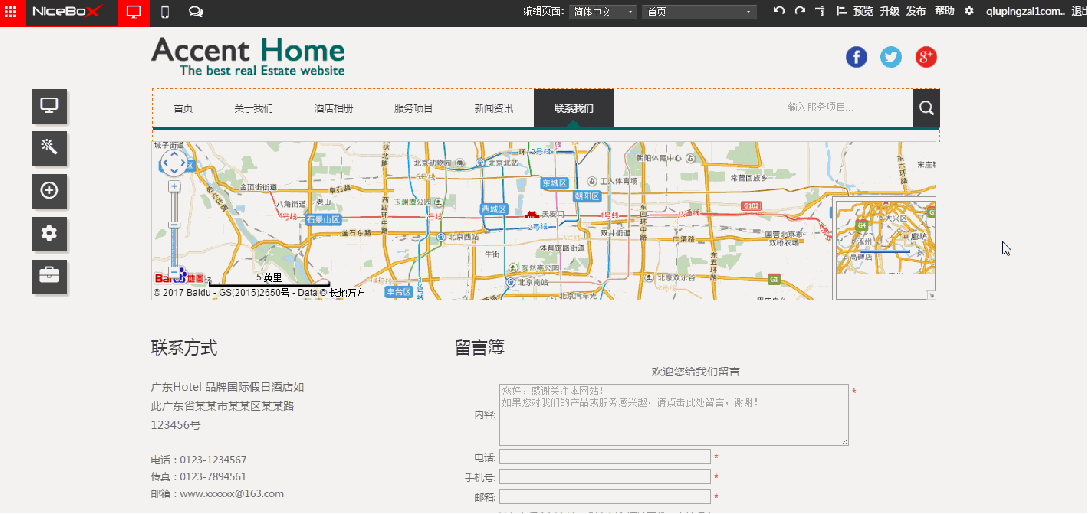Expand the language dropdown 简体中文
Viewport: 1088px width, 514px height.
click(602, 12)
